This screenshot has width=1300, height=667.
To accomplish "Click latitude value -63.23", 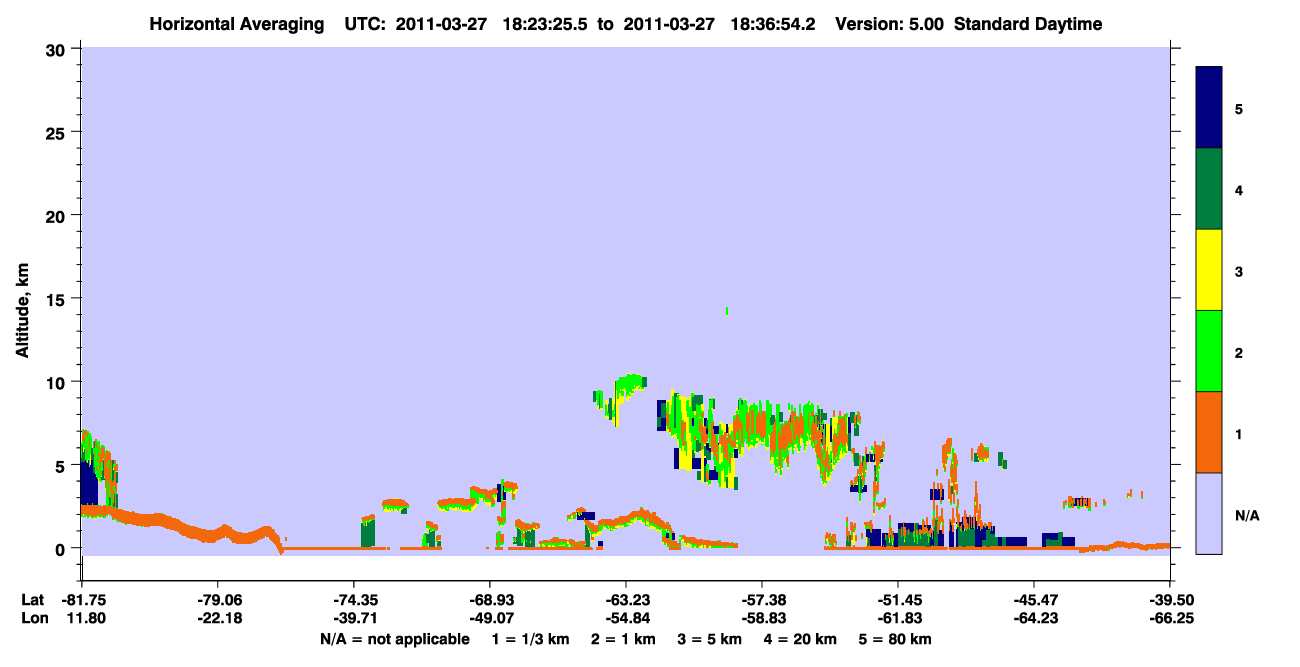I will 626,600.
